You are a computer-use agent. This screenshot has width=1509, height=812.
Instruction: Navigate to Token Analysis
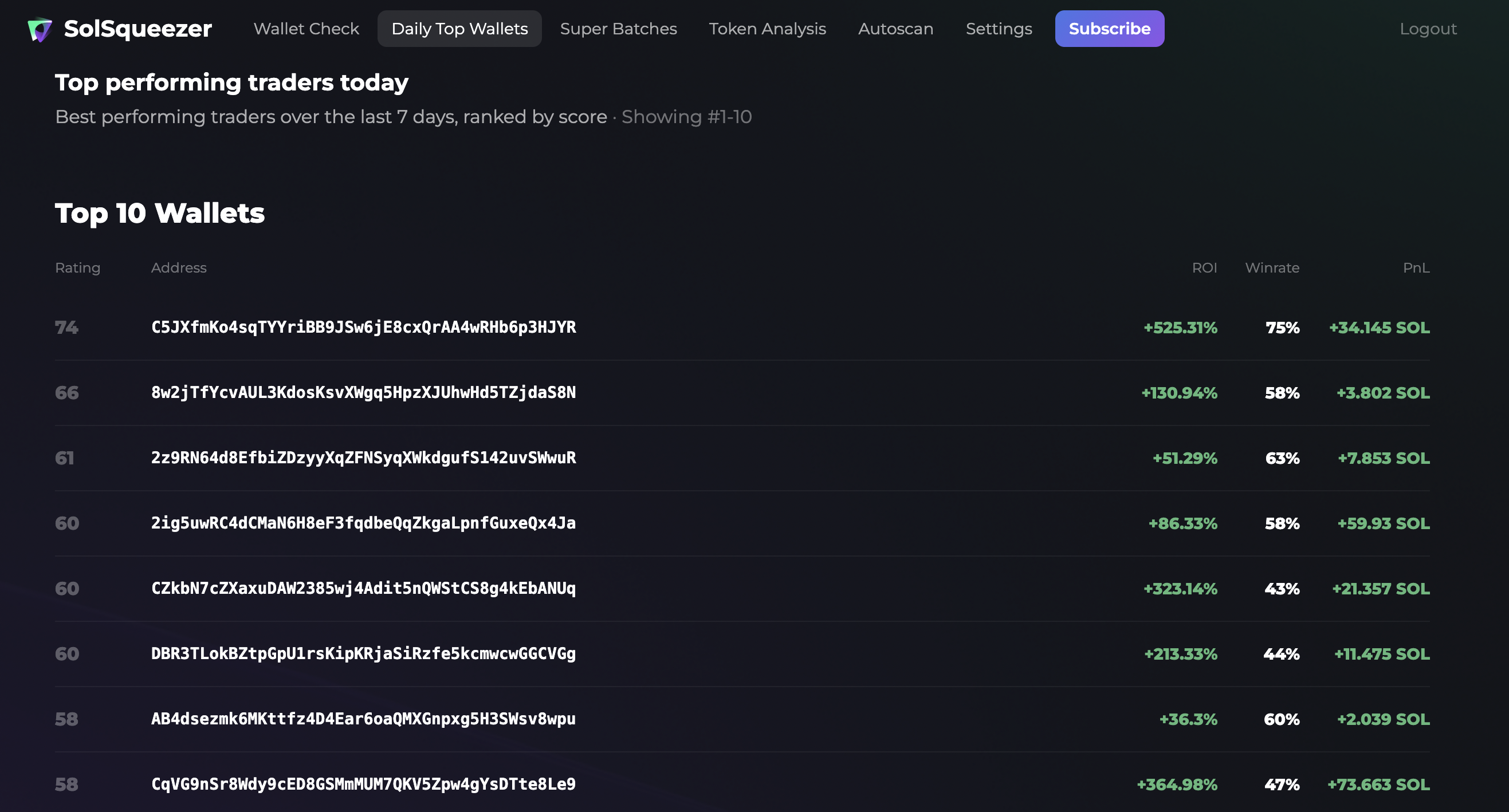(x=767, y=28)
